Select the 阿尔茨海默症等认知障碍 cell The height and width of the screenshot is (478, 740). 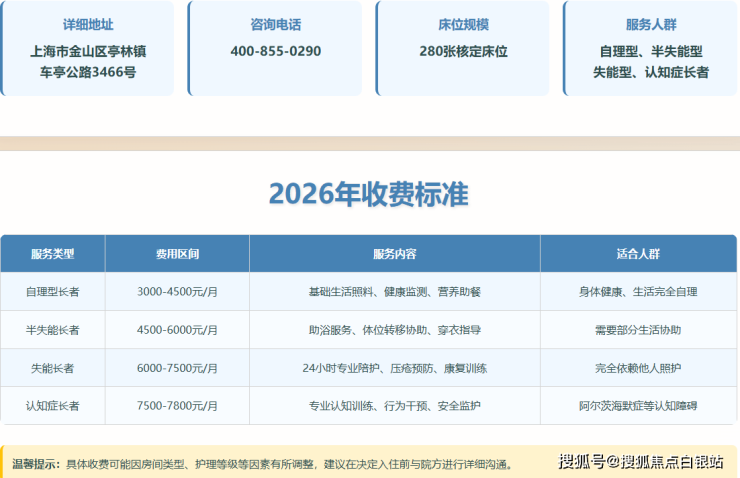click(x=638, y=406)
